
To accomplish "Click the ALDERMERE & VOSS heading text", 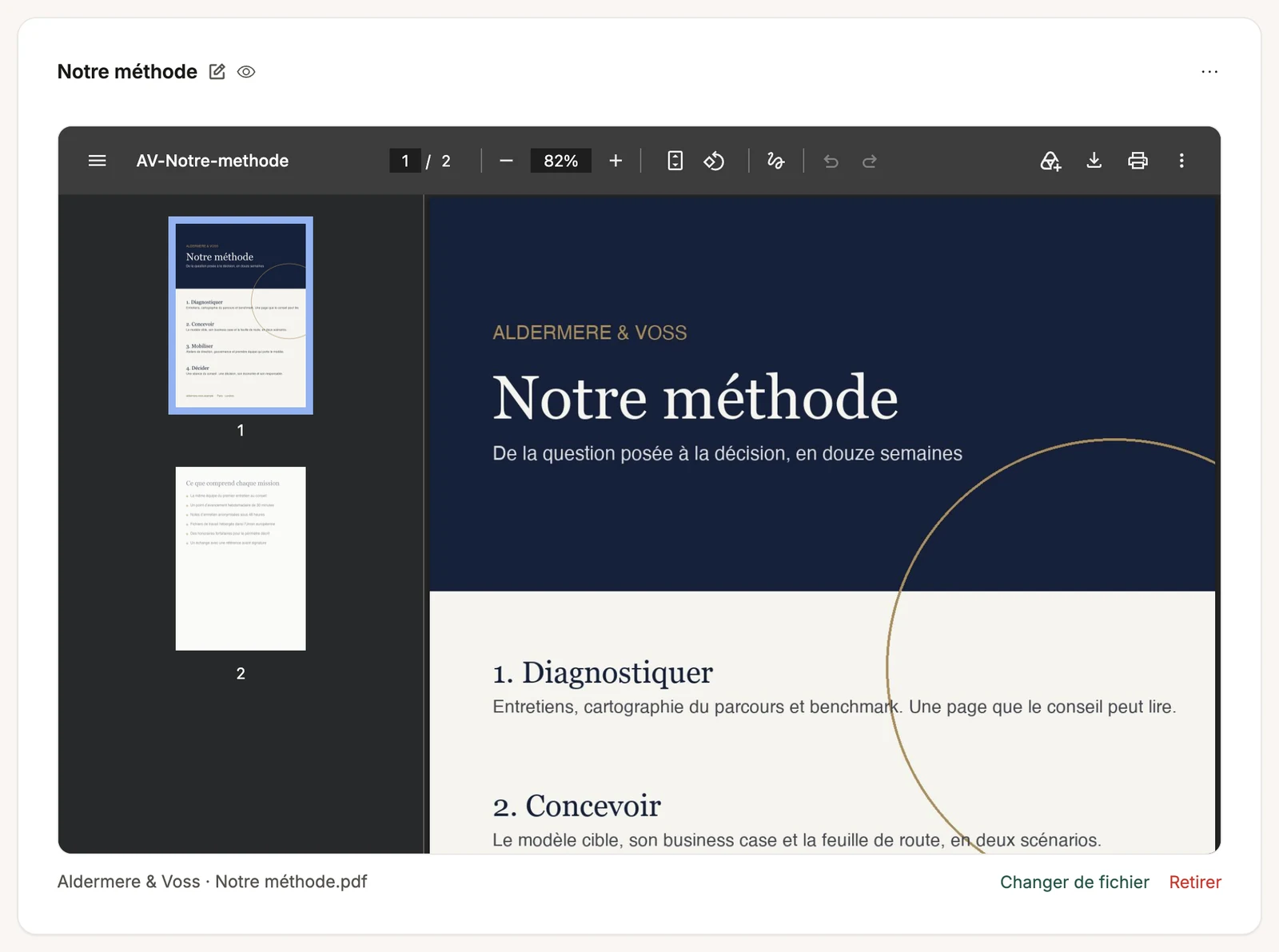I will (x=590, y=333).
